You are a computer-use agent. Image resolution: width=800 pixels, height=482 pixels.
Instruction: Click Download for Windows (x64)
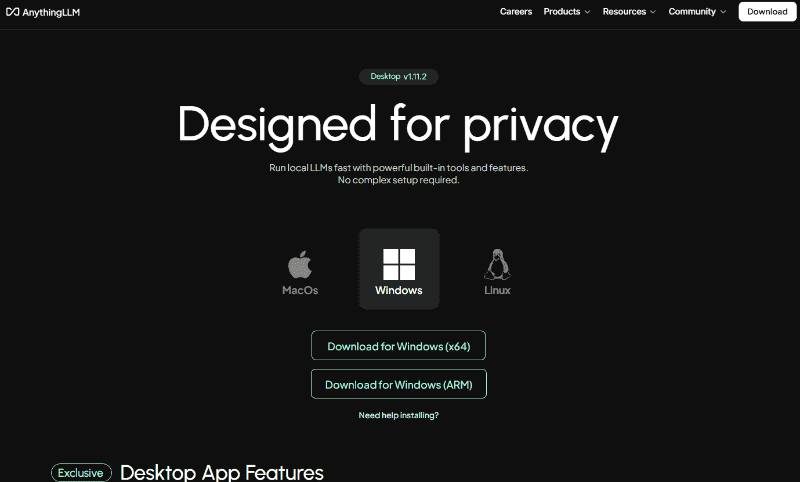click(398, 346)
